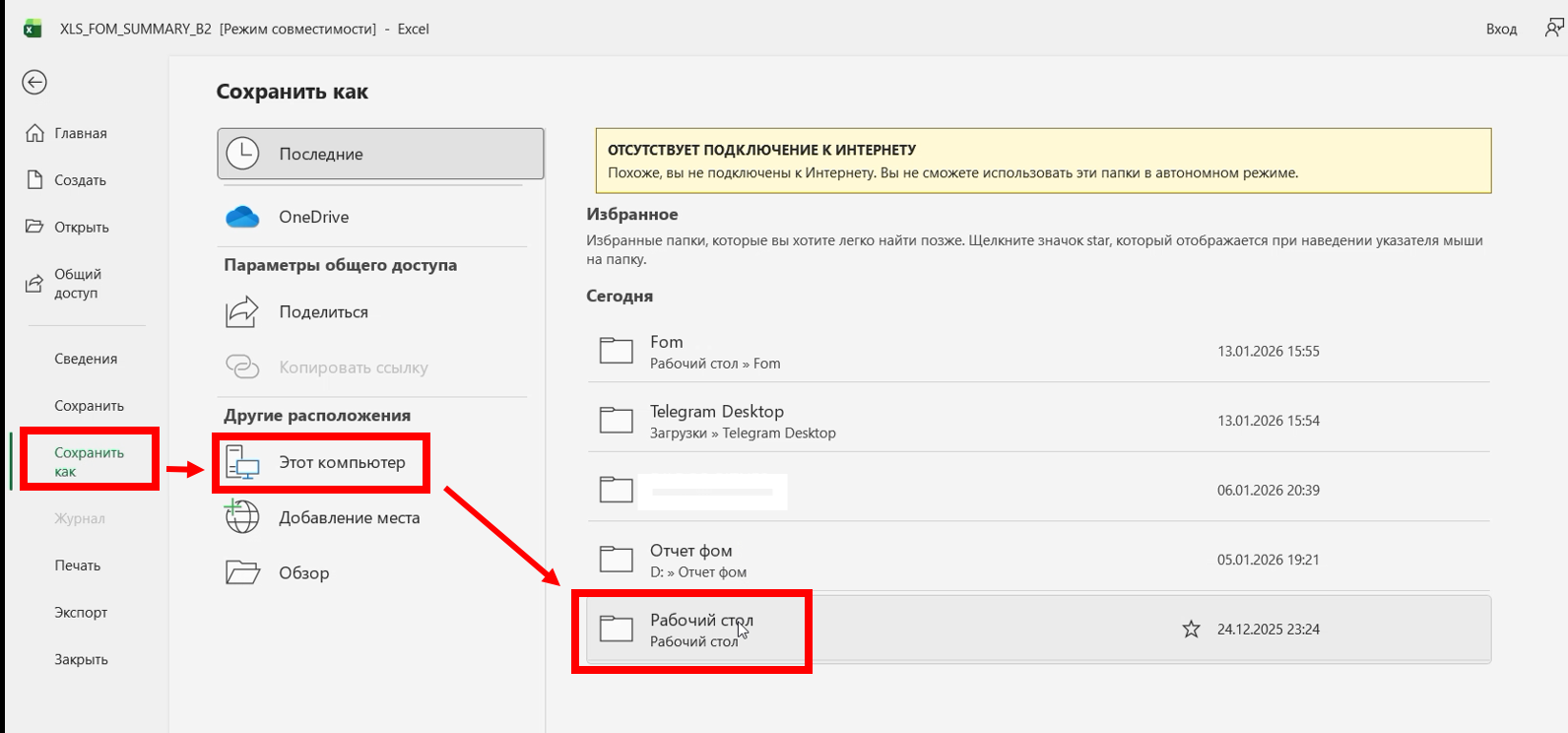The height and width of the screenshot is (733, 1568).
Task: Click the OneDrive cloud icon
Action: 242,217
